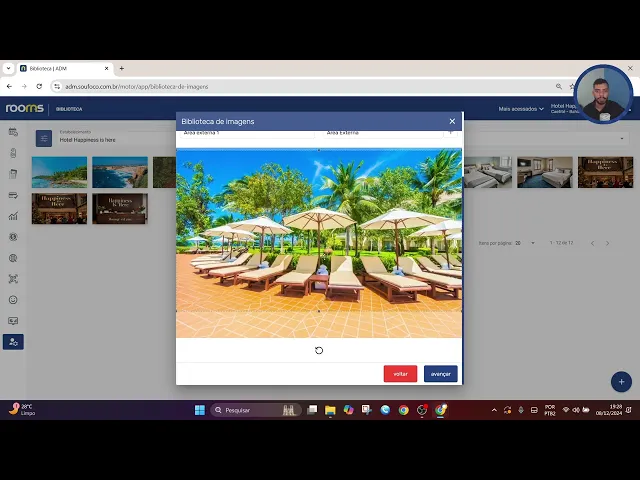This screenshot has width=640, height=480.
Task: Select the Biblioteca | ADM browser tab
Action: point(64,69)
